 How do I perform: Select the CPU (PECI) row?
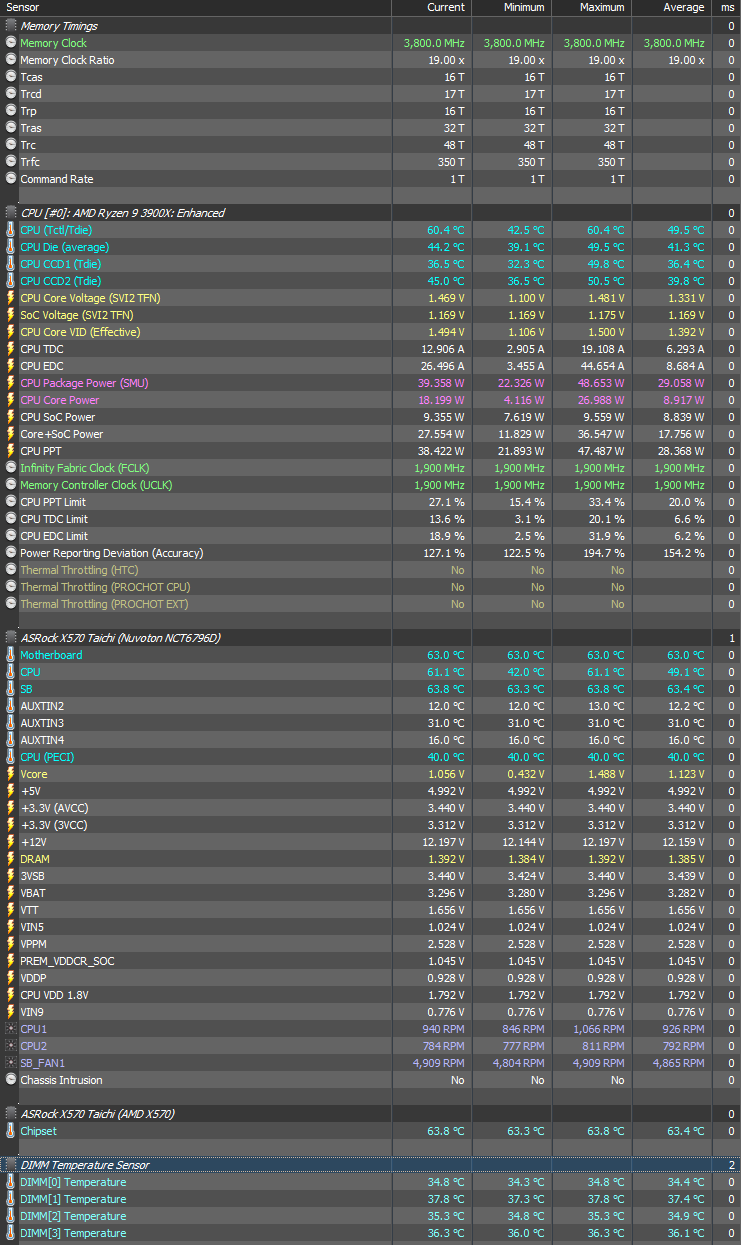pos(370,757)
